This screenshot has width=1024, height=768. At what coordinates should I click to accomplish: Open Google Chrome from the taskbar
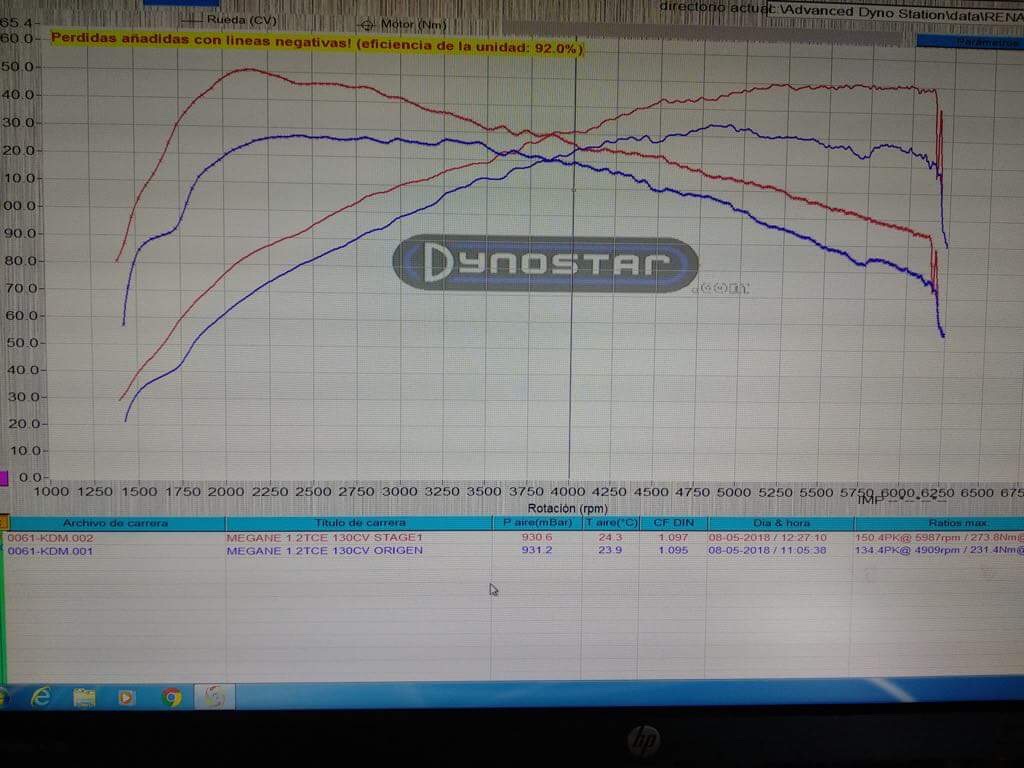coord(172,697)
